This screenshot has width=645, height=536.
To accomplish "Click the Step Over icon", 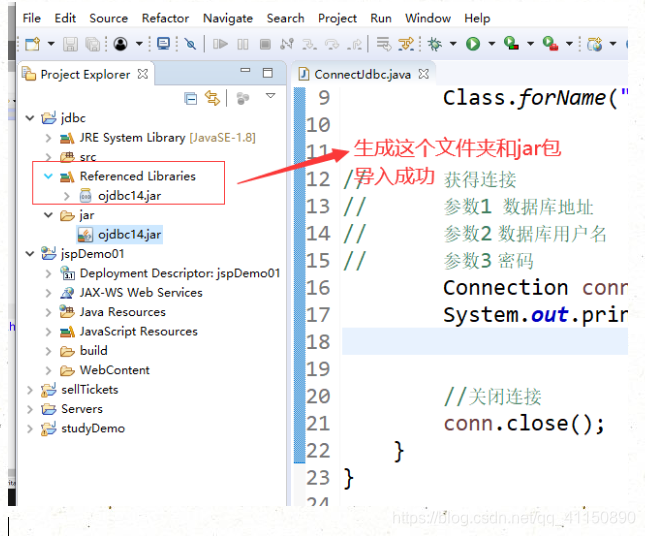I will pyautogui.click(x=332, y=44).
